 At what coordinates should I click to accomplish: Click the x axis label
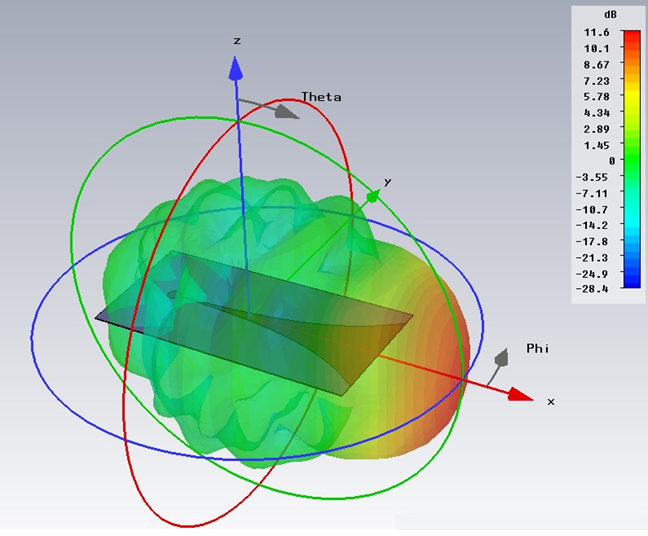(x=550, y=400)
